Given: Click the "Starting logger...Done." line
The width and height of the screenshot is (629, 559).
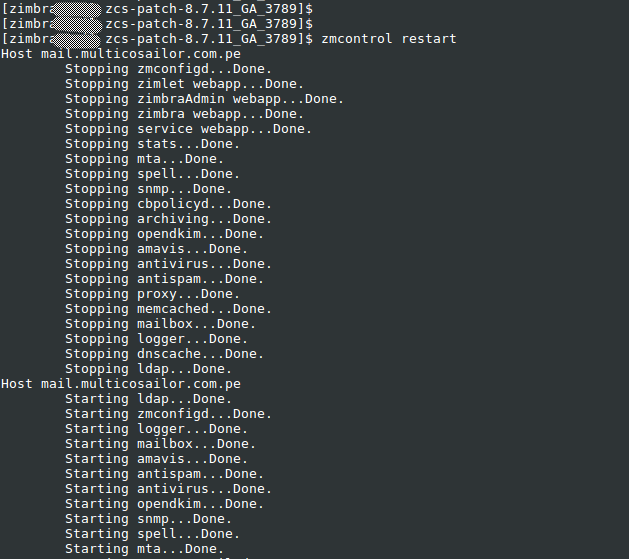Looking at the screenshot, I should 156,429.
